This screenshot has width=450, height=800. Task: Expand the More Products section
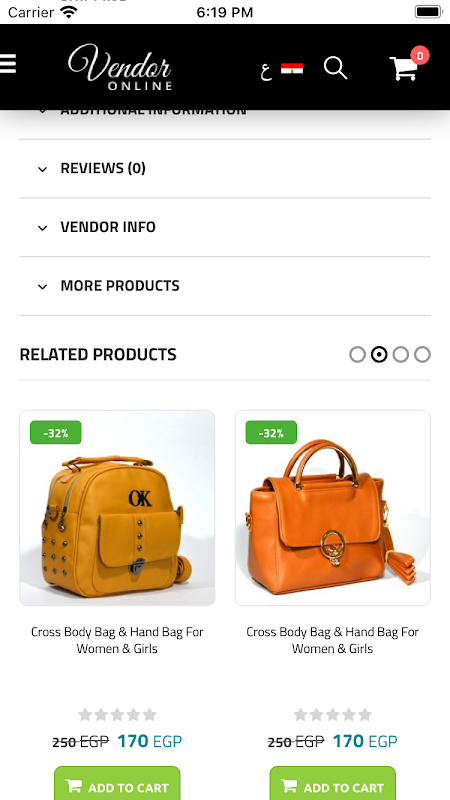click(225, 286)
